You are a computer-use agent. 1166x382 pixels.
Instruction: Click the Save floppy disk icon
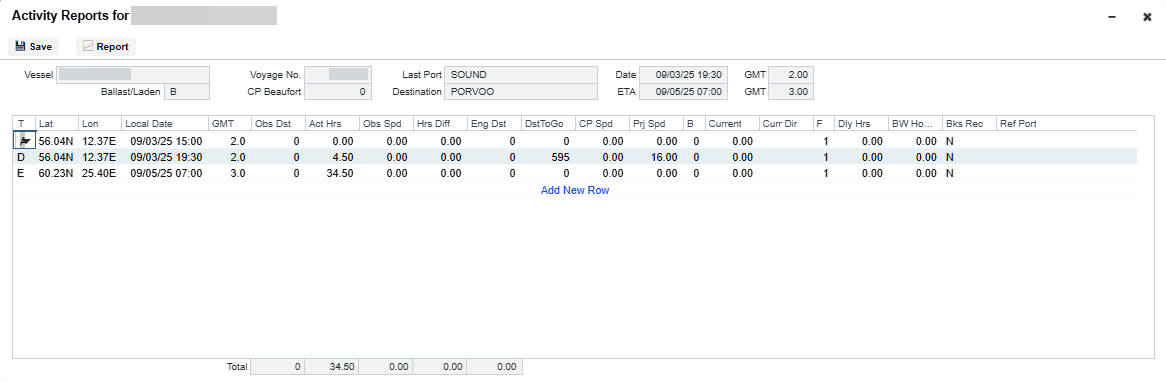pos(20,46)
